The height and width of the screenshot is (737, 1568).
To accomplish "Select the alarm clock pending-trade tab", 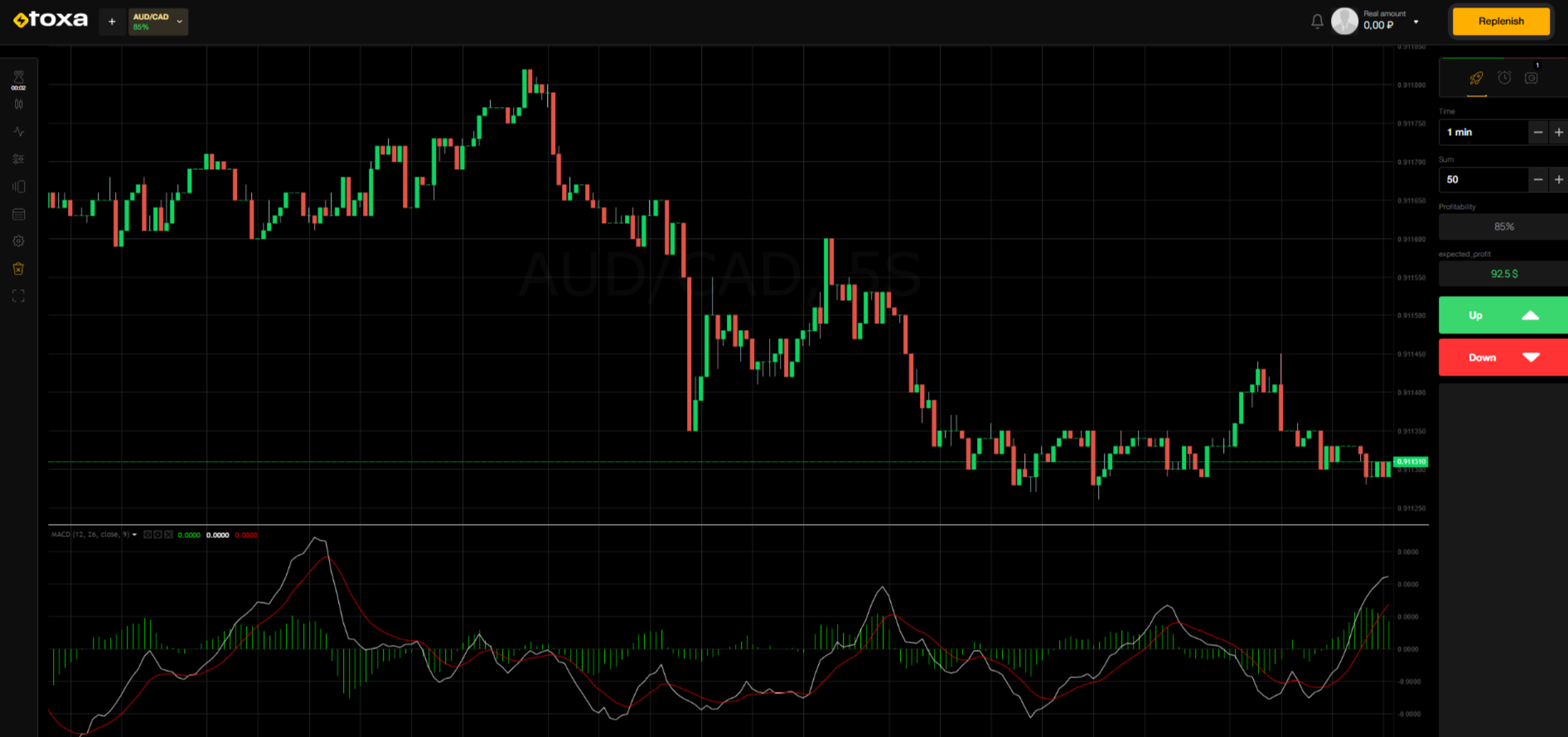I will (x=1504, y=77).
